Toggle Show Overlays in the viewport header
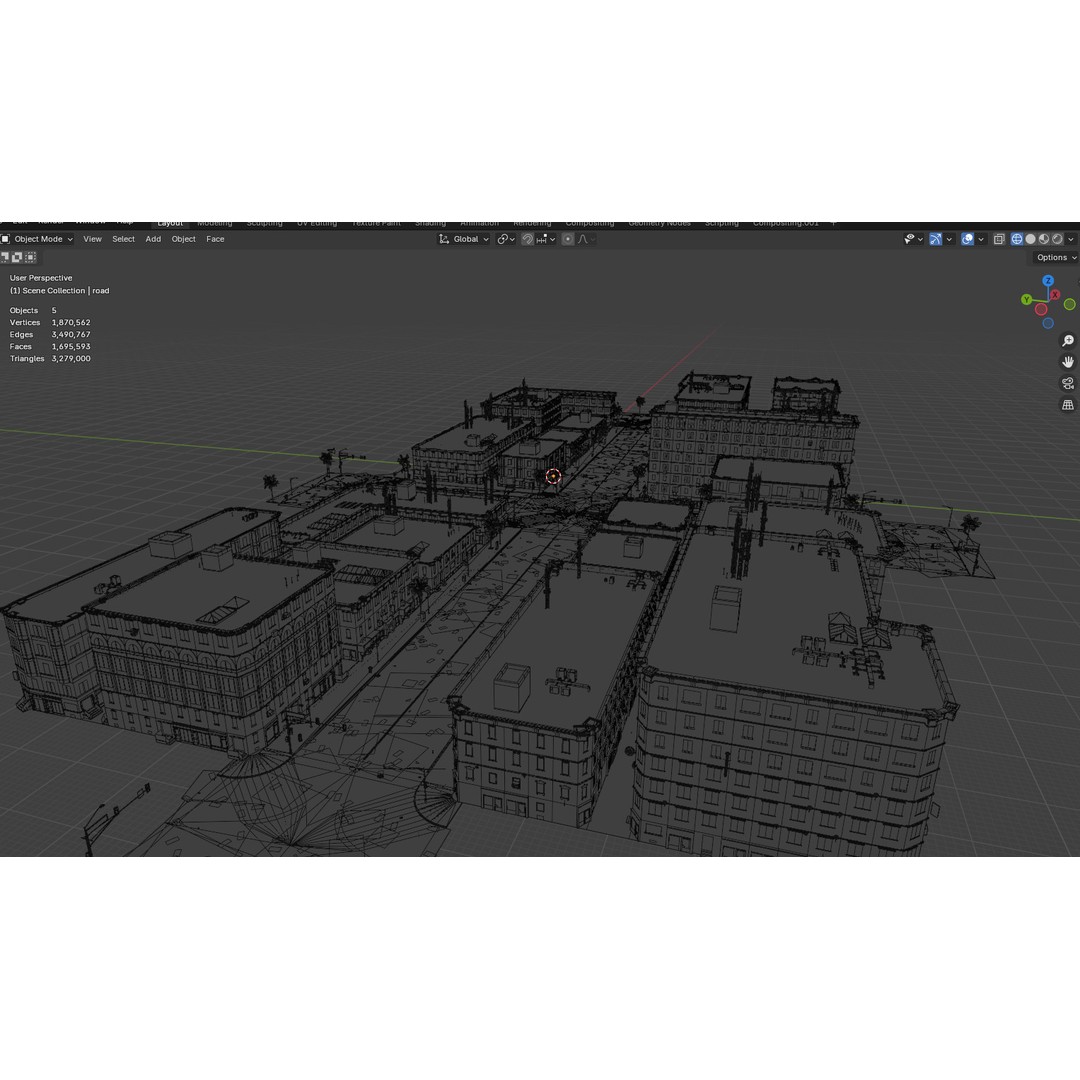This screenshot has height=1080, width=1080. (966, 239)
